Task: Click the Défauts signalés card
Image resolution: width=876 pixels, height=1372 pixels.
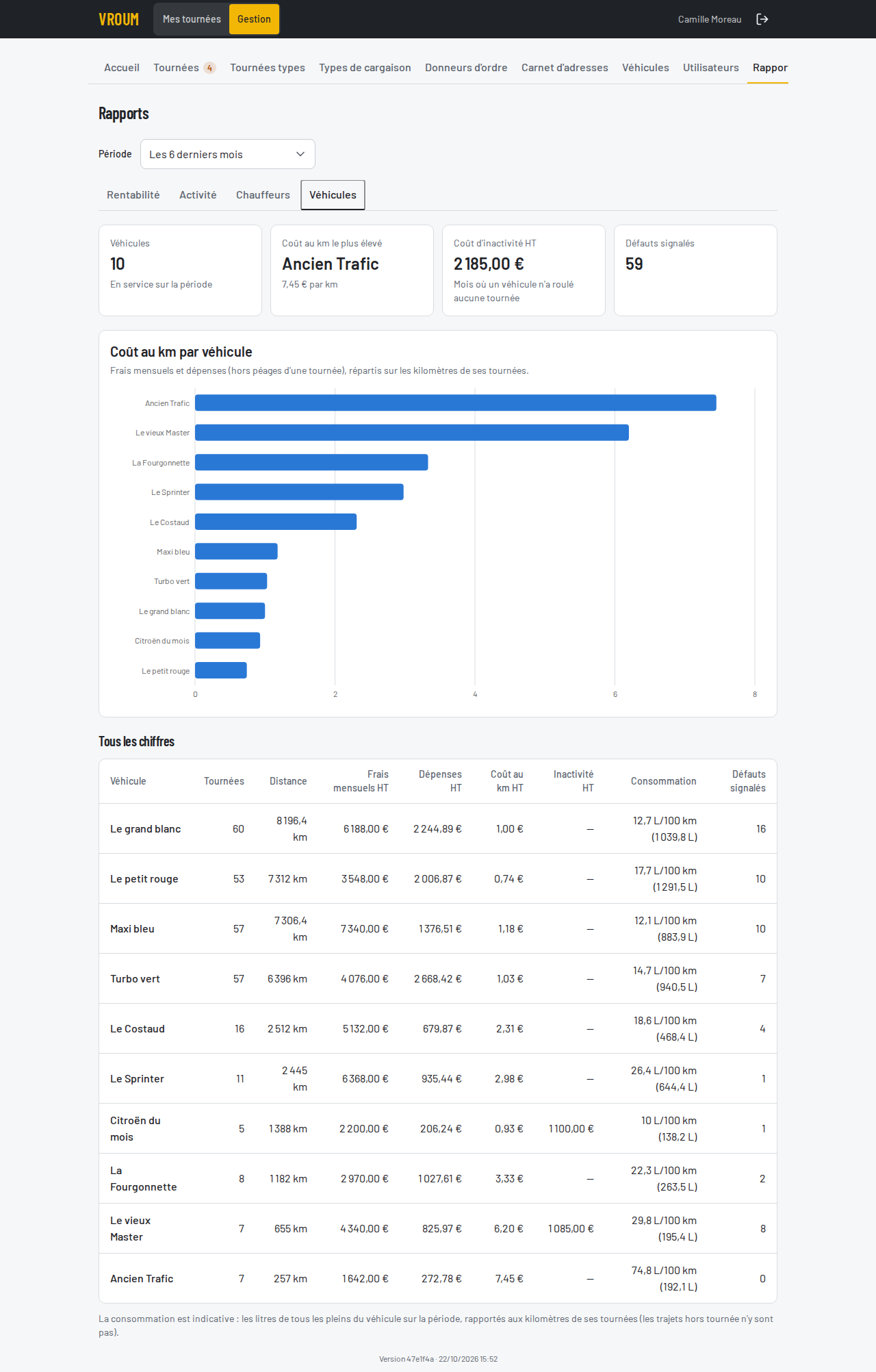Action: coord(695,270)
